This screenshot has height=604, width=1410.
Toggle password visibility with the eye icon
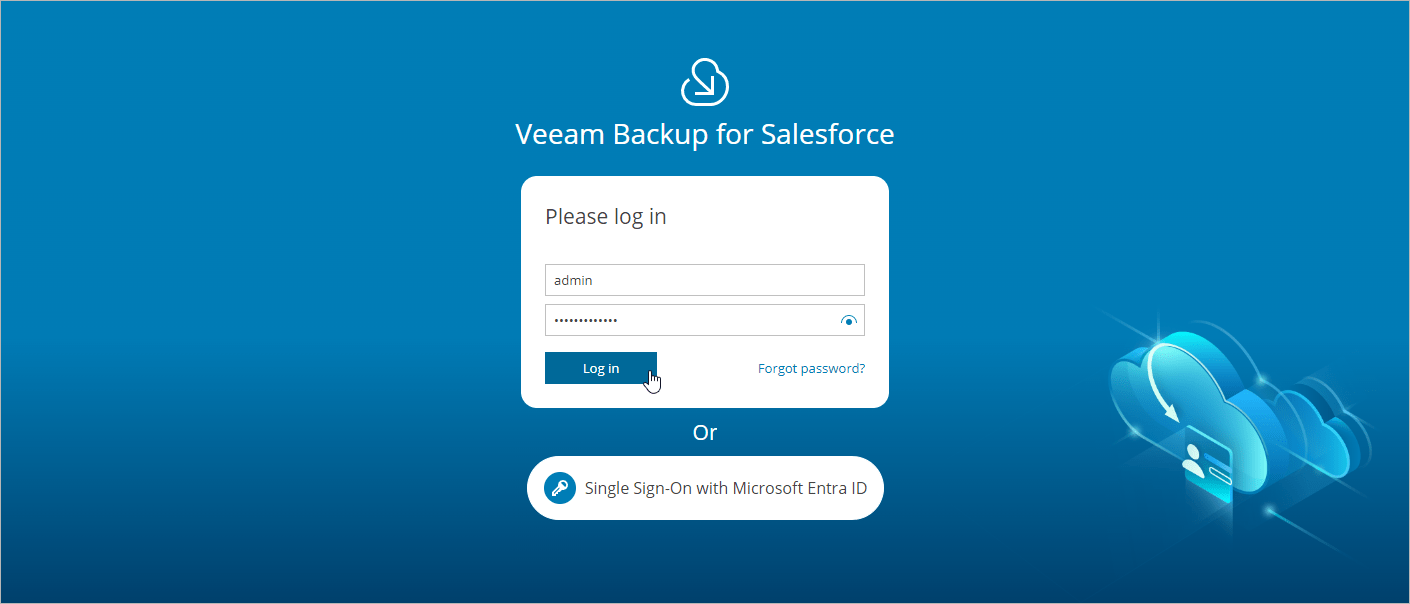(x=849, y=320)
